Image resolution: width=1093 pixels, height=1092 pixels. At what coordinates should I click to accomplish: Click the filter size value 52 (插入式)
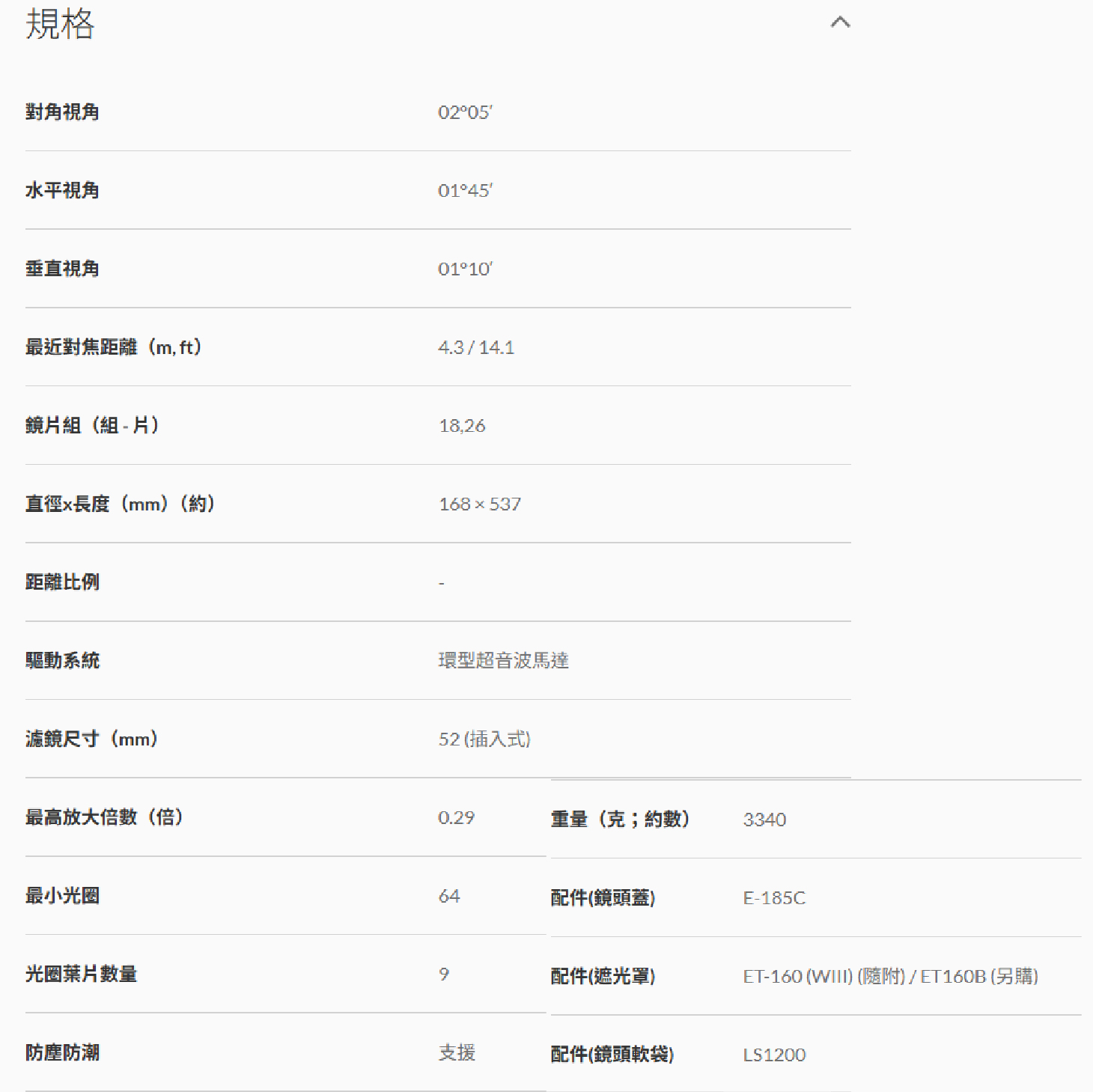(484, 739)
